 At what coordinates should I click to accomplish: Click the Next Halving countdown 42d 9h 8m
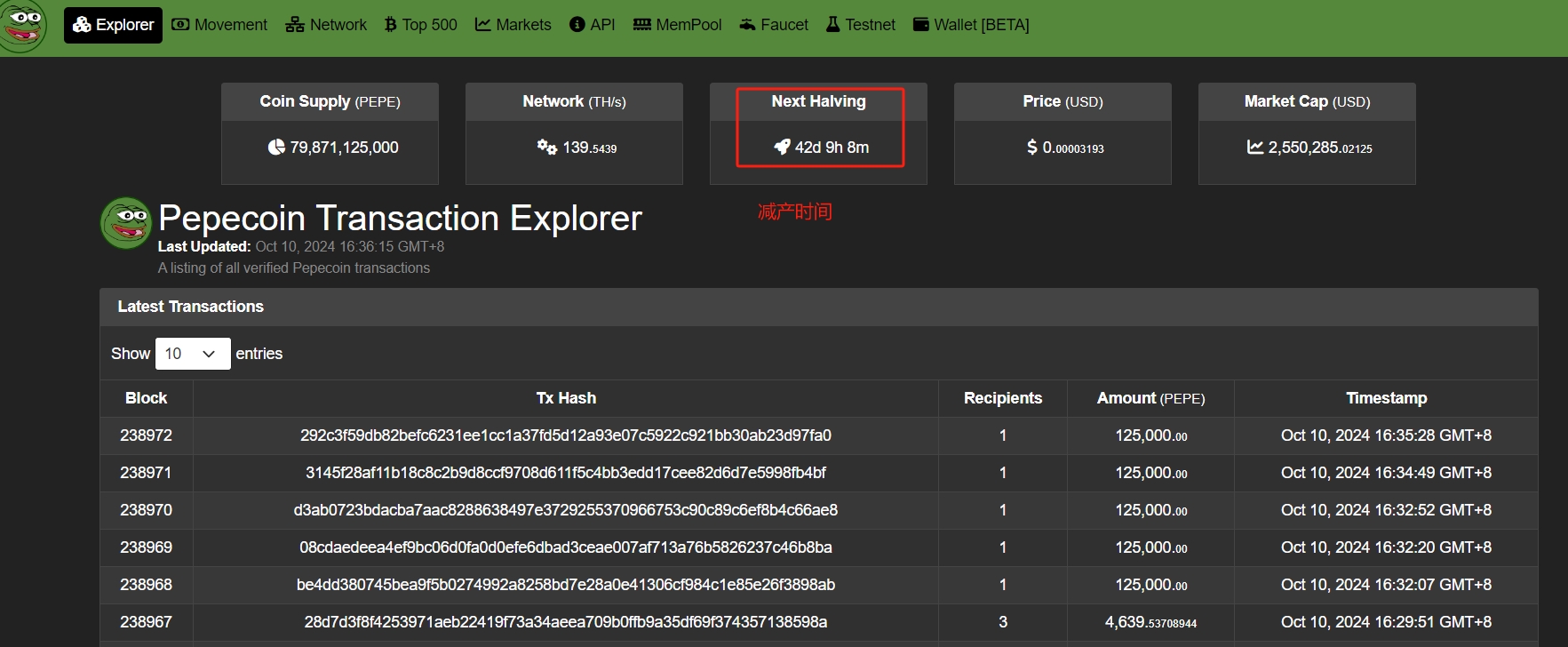832,148
